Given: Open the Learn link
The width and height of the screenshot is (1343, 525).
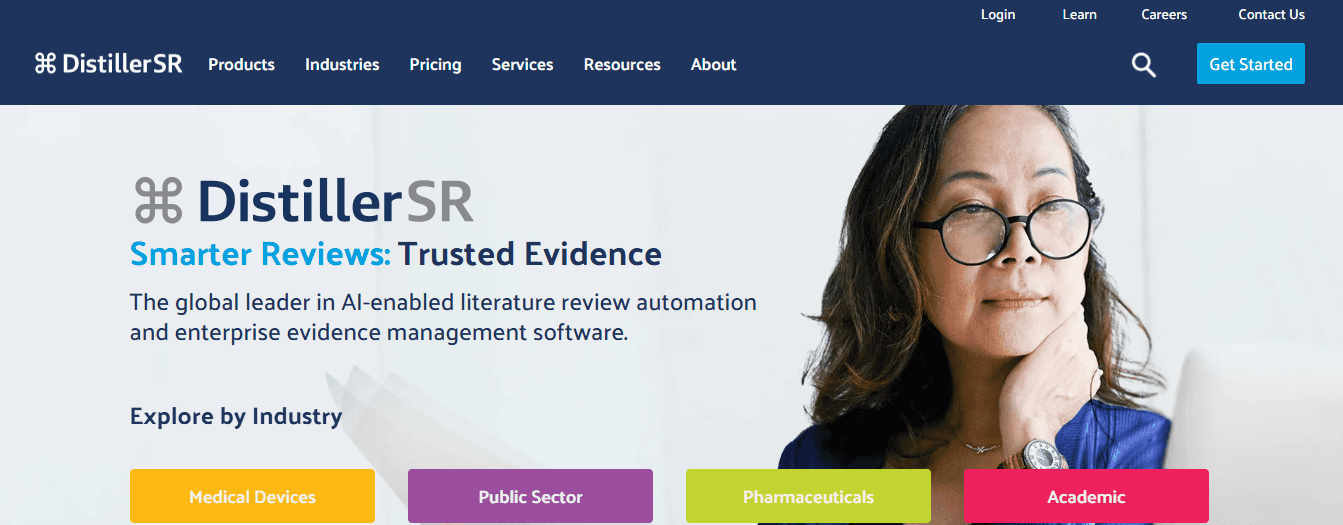Looking at the screenshot, I should [x=1079, y=14].
